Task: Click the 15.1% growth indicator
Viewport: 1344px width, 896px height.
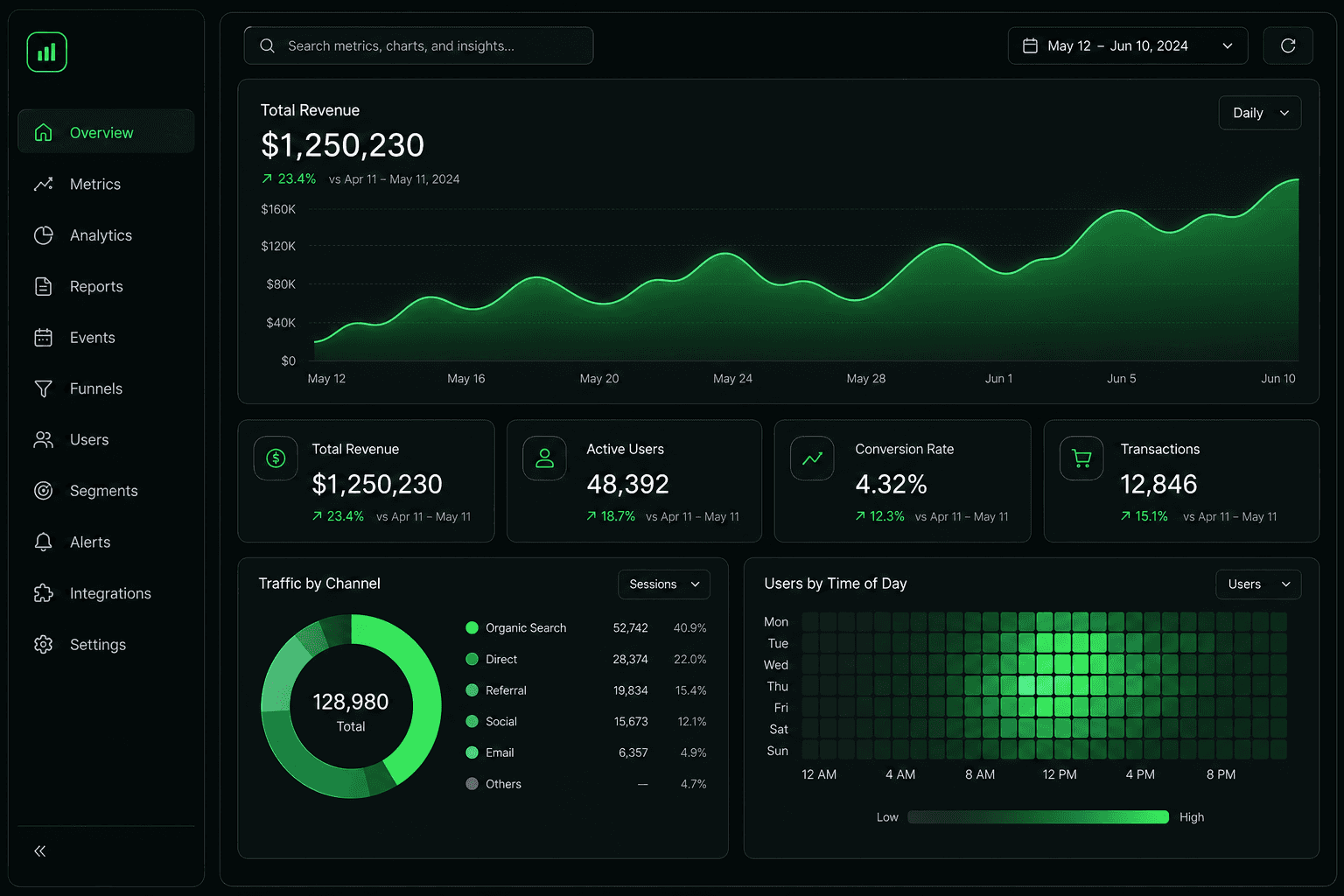Action: coord(1144,516)
